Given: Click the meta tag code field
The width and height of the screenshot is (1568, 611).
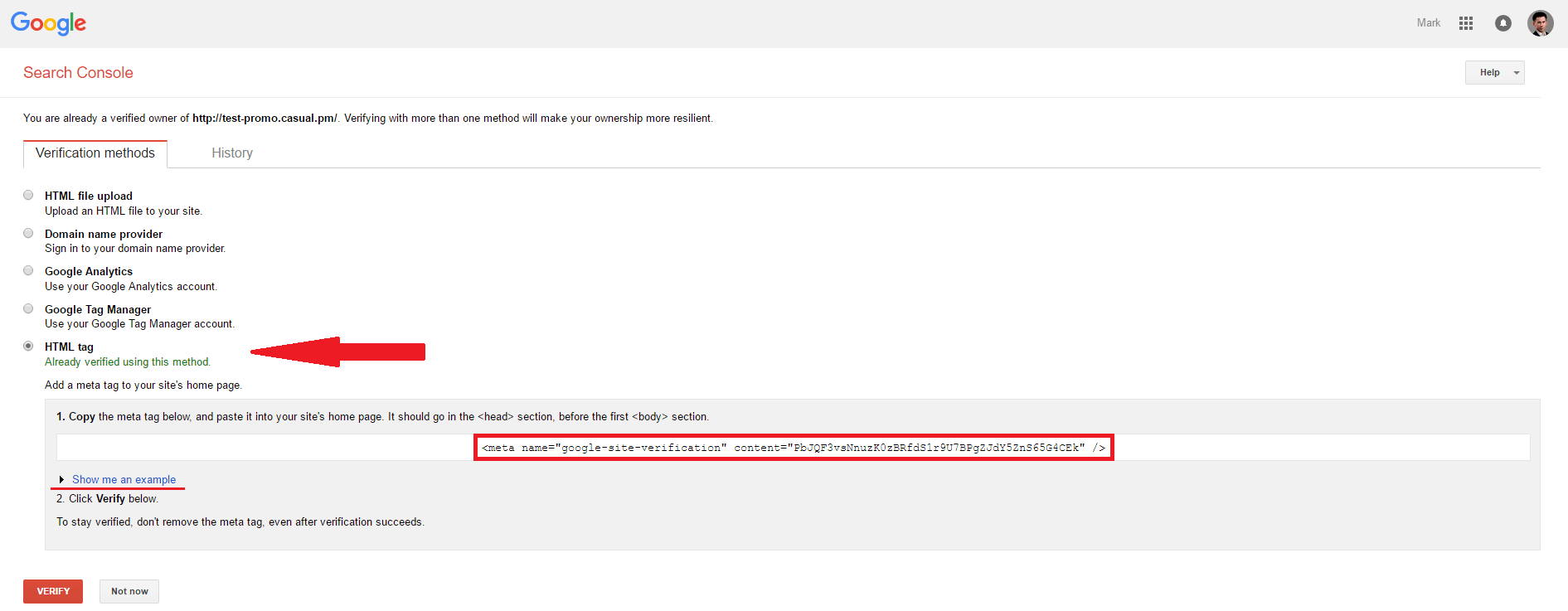Looking at the screenshot, I should click(793, 448).
